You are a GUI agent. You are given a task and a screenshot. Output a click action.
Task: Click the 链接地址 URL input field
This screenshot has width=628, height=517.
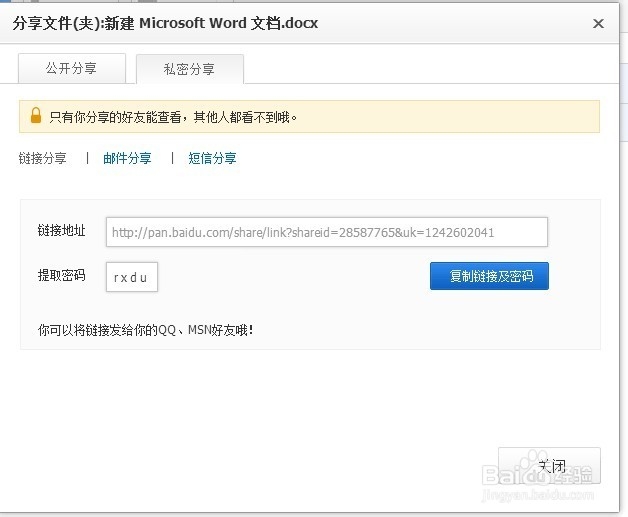click(326, 232)
